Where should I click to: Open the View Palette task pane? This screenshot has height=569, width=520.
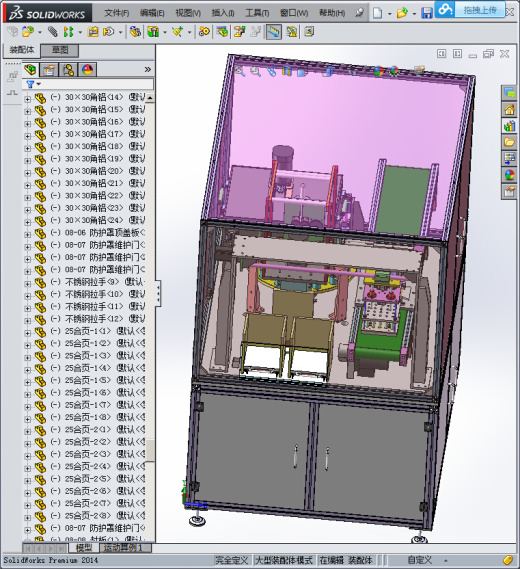pyautogui.click(x=509, y=159)
